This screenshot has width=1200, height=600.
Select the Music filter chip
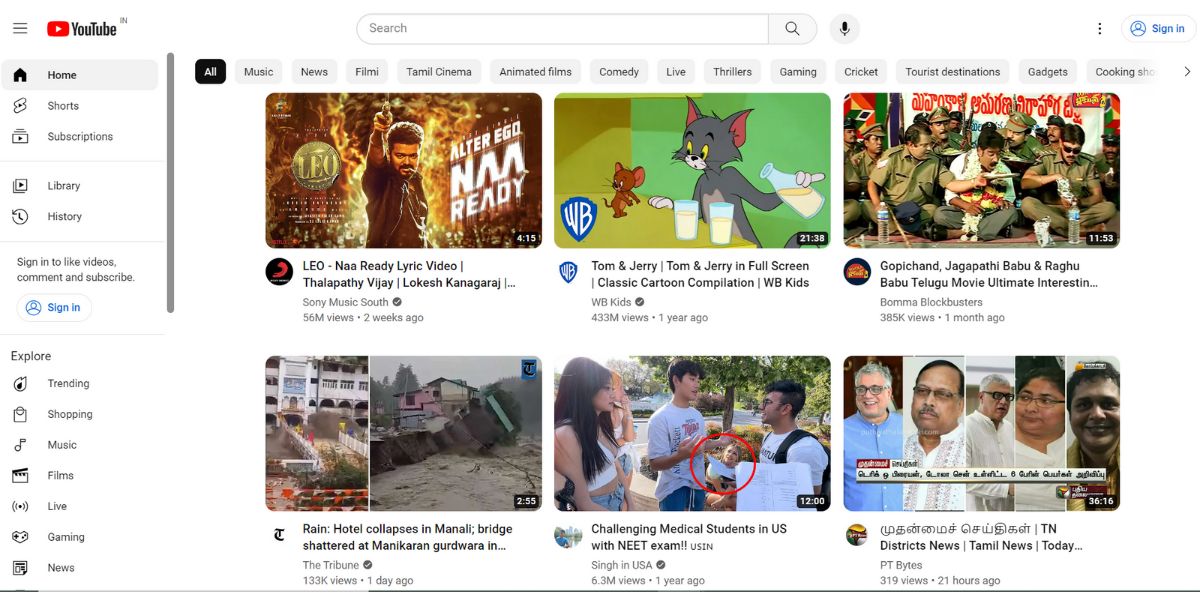point(257,71)
